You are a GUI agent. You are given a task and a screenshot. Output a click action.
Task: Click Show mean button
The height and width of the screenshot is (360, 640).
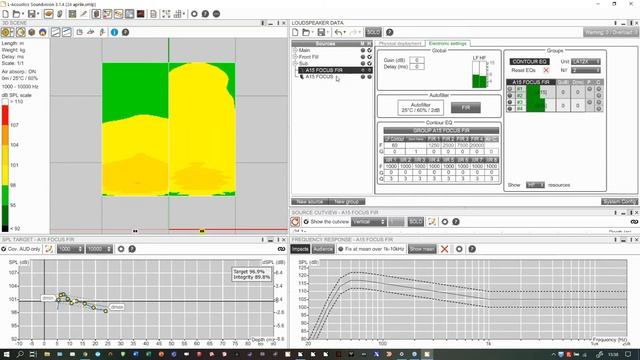[x=422, y=249]
